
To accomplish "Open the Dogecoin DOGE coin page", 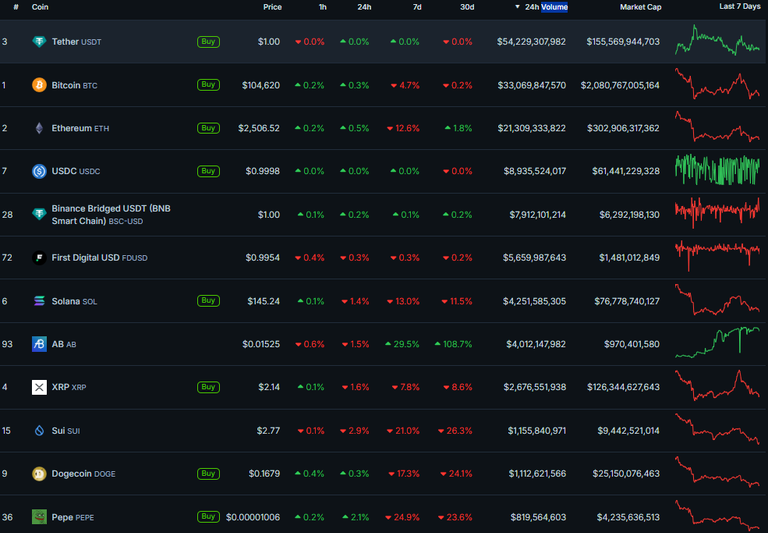I will coord(83,474).
